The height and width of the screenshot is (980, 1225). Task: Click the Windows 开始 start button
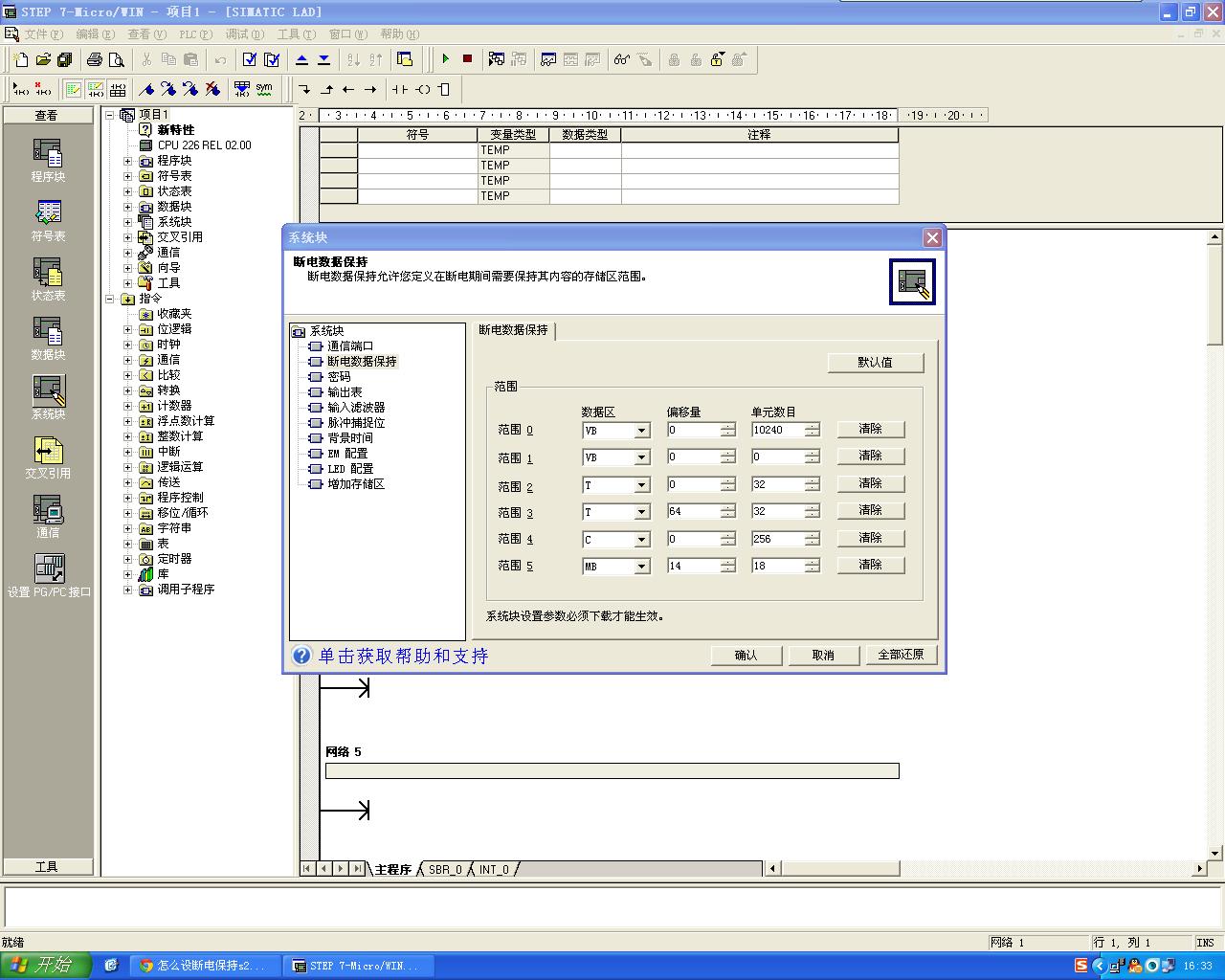(45, 966)
